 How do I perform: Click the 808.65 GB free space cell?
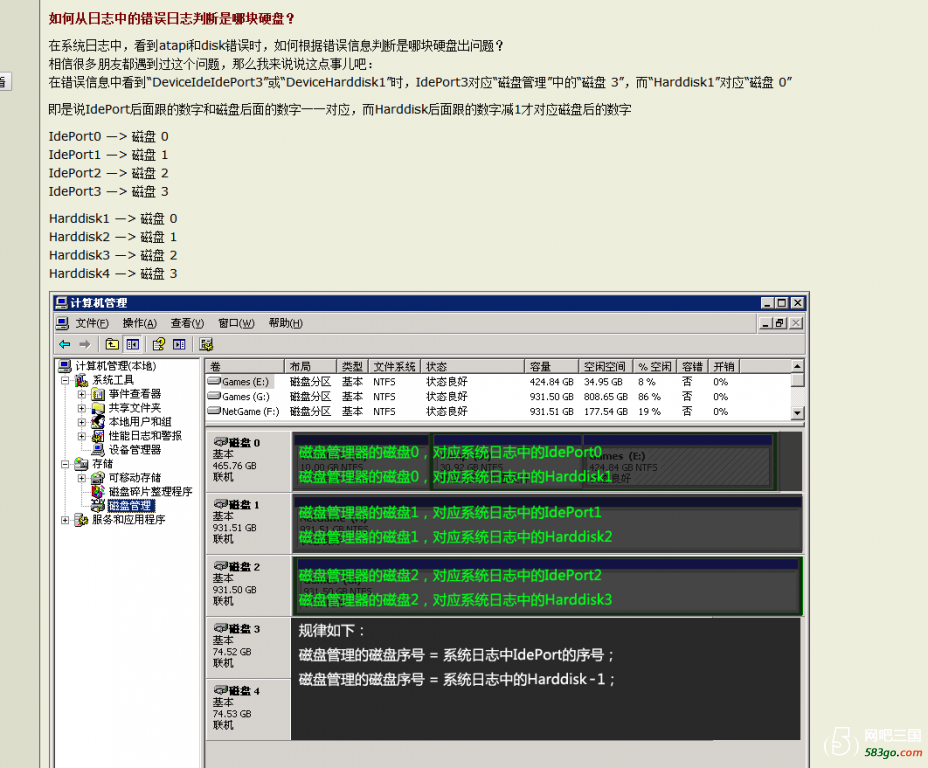click(605, 397)
